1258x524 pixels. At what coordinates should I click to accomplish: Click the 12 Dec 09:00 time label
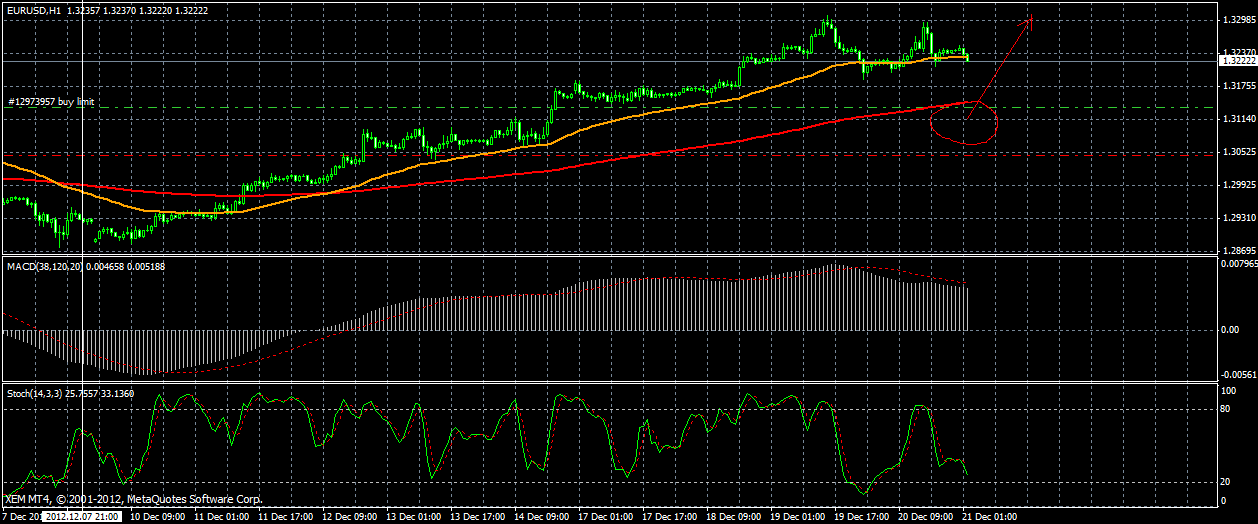[x=349, y=517]
